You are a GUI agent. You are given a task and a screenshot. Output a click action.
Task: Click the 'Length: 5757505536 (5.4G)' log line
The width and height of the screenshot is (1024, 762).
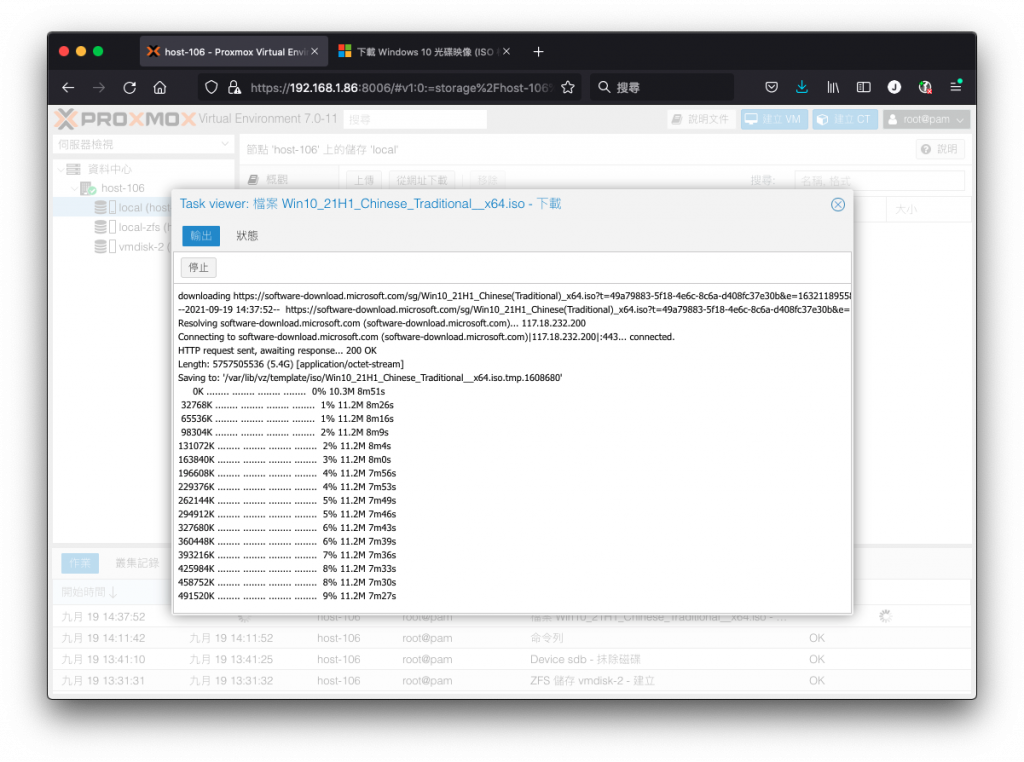[x=291, y=364]
